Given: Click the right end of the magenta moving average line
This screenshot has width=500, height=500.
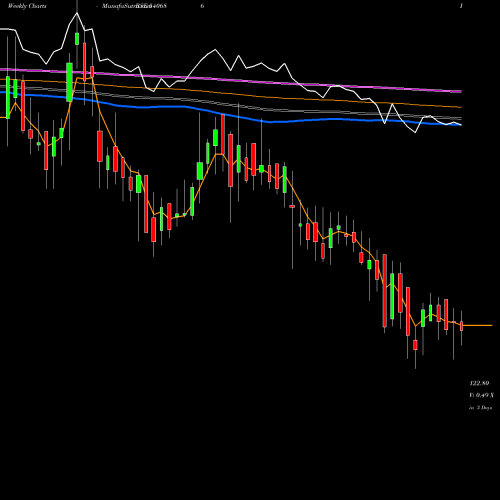Looking at the screenshot, I should tap(460, 91).
